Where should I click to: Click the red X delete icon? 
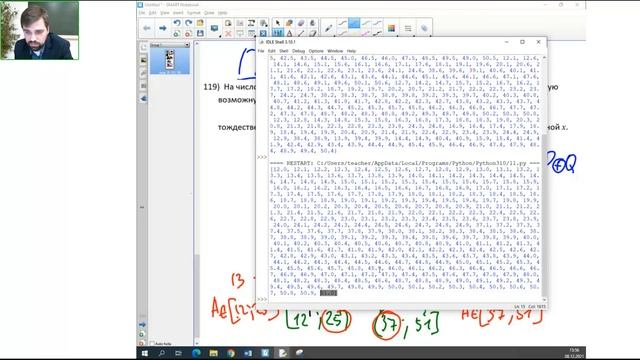point(228,33)
